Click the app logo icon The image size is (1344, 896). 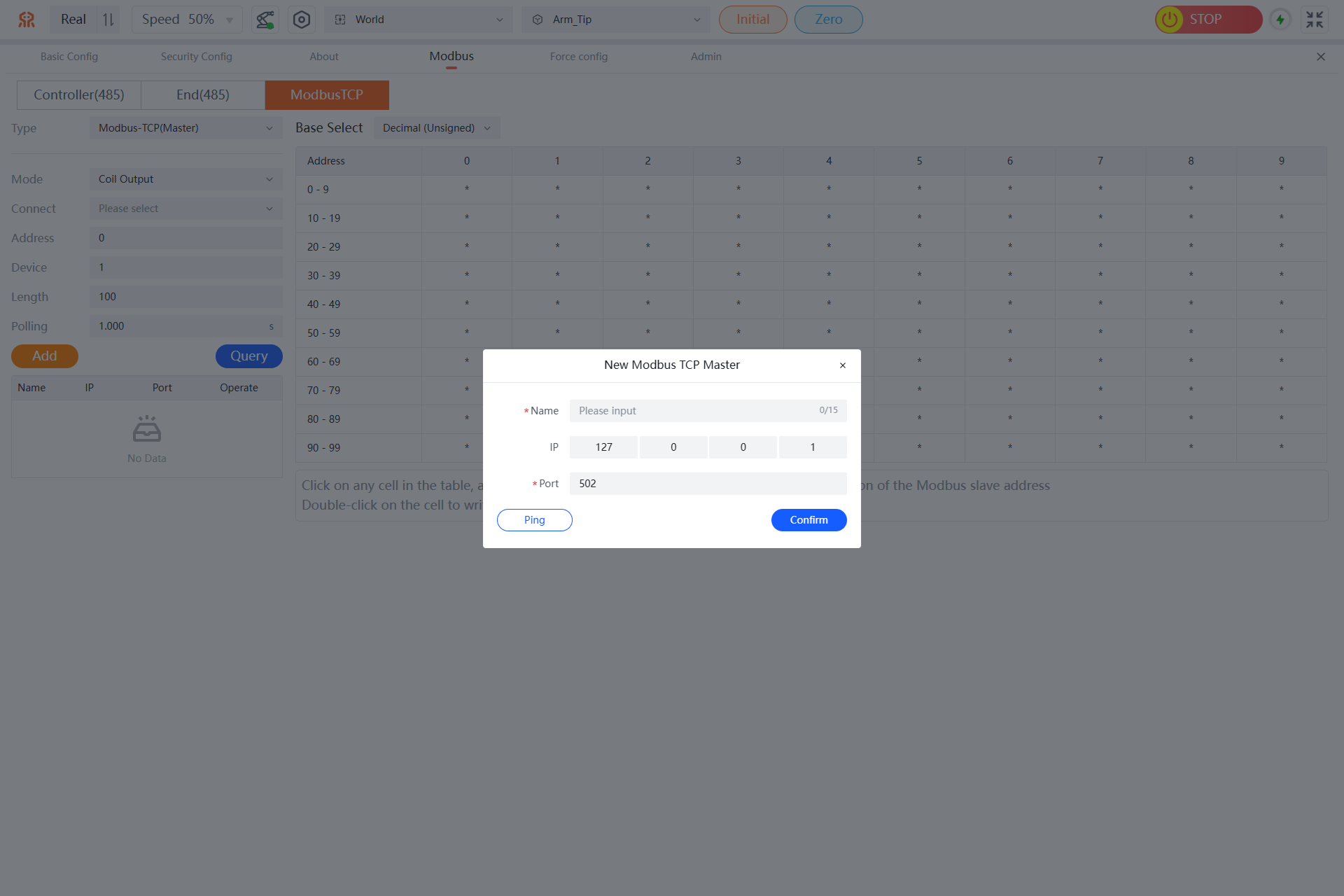27,20
